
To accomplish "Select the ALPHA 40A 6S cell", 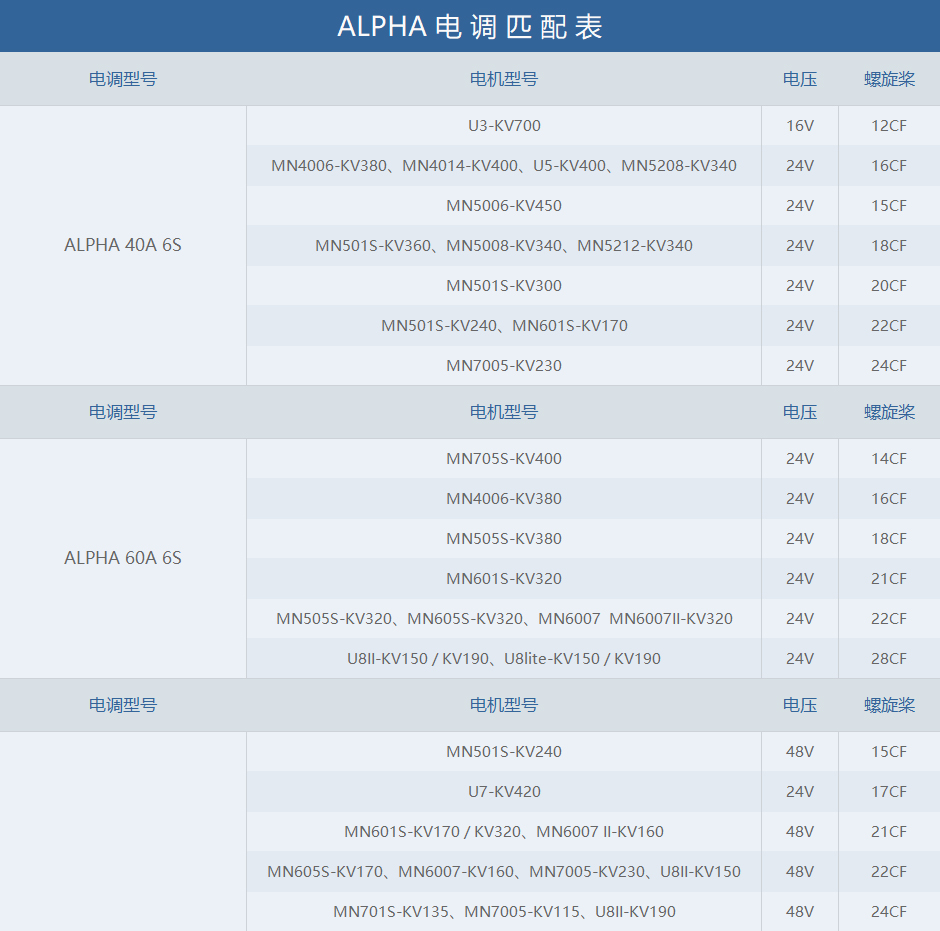I will tap(123, 245).
